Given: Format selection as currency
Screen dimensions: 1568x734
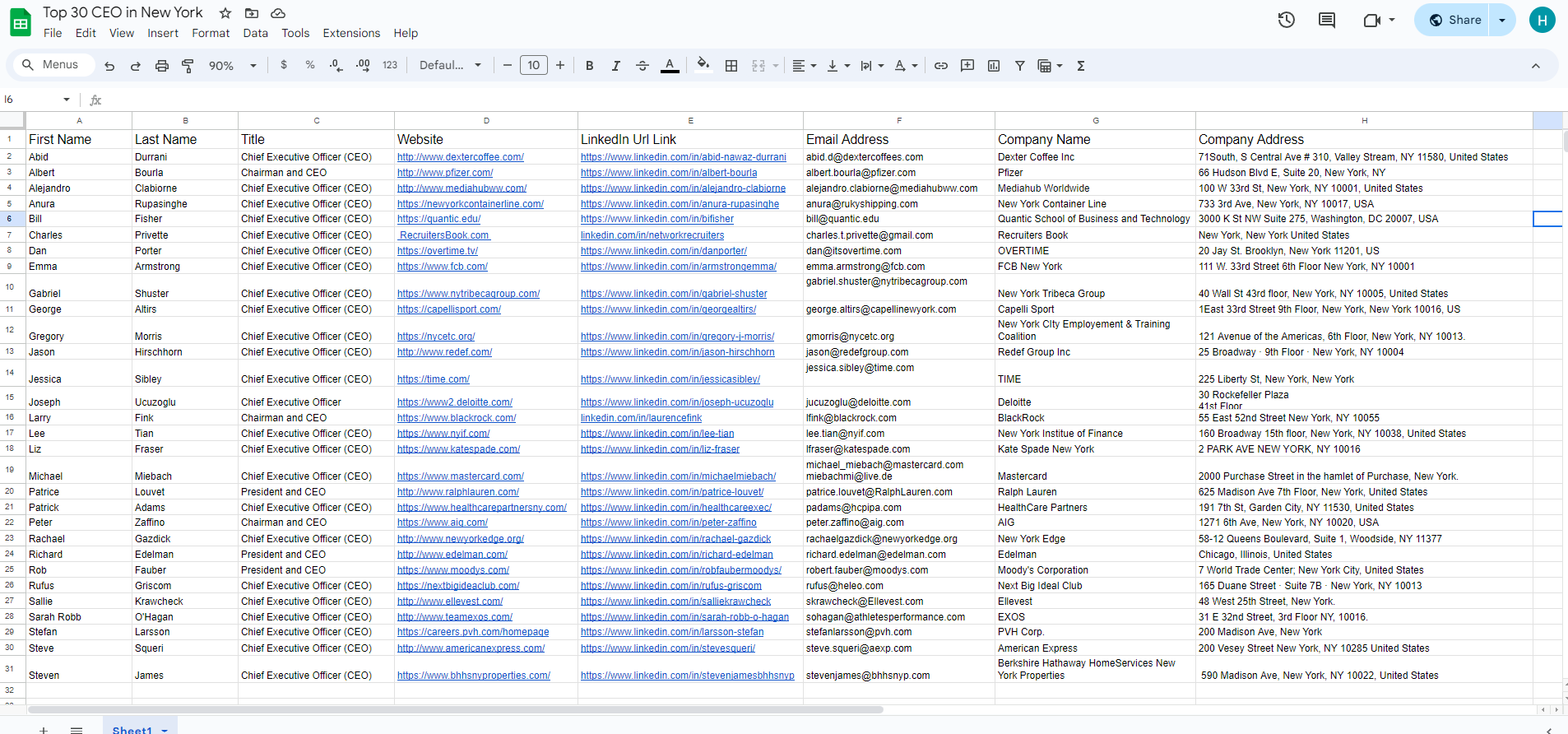Looking at the screenshot, I should pyautogui.click(x=284, y=65).
